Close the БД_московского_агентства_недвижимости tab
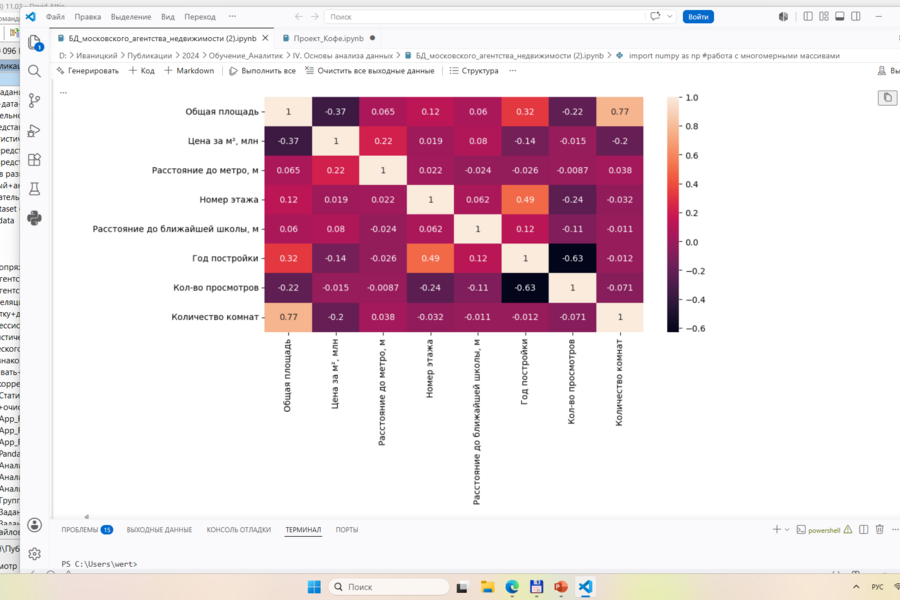The width and height of the screenshot is (900, 600). click(x=265, y=38)
